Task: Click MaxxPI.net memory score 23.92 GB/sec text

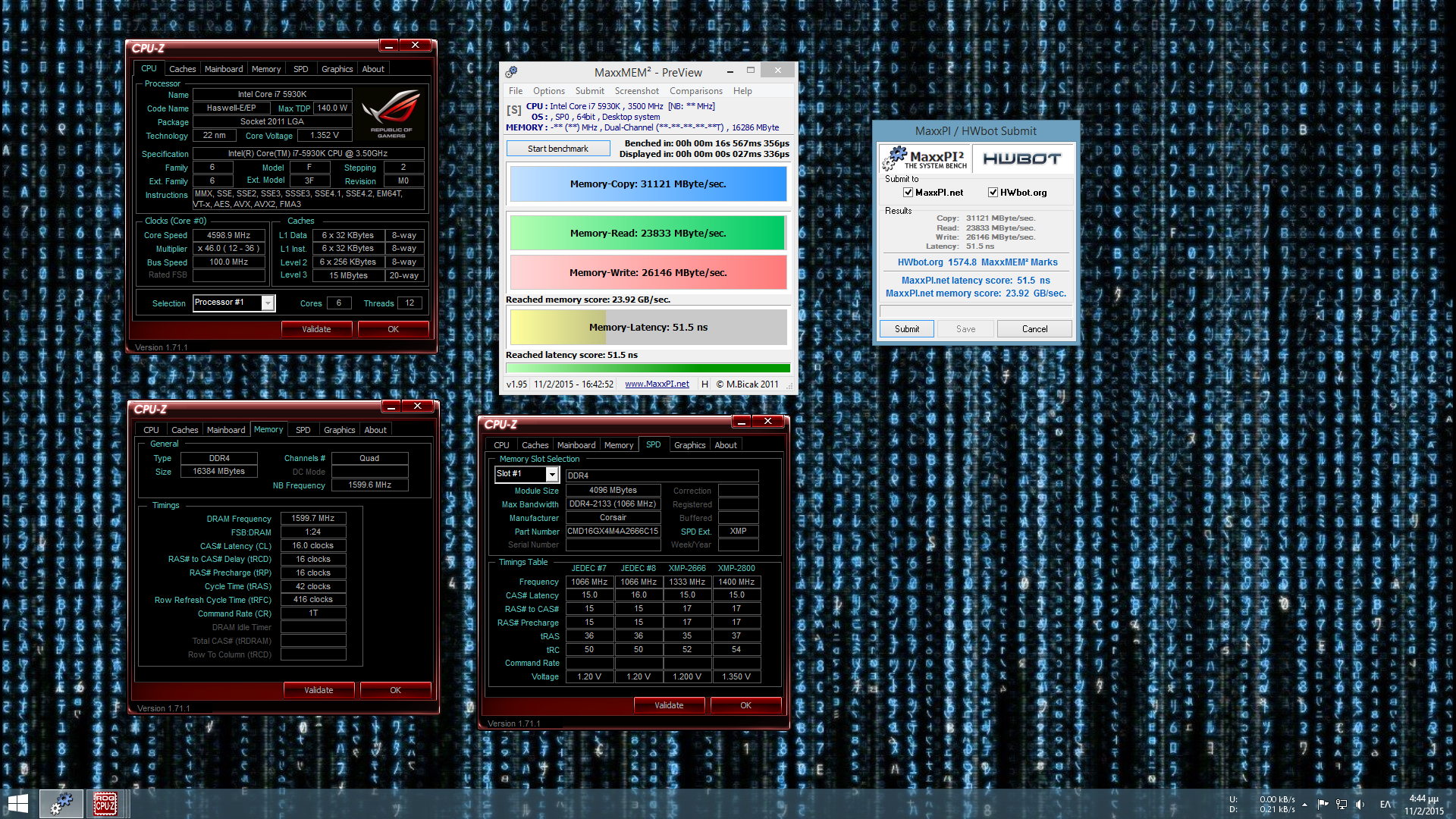Action: click(x=976, y=293)
